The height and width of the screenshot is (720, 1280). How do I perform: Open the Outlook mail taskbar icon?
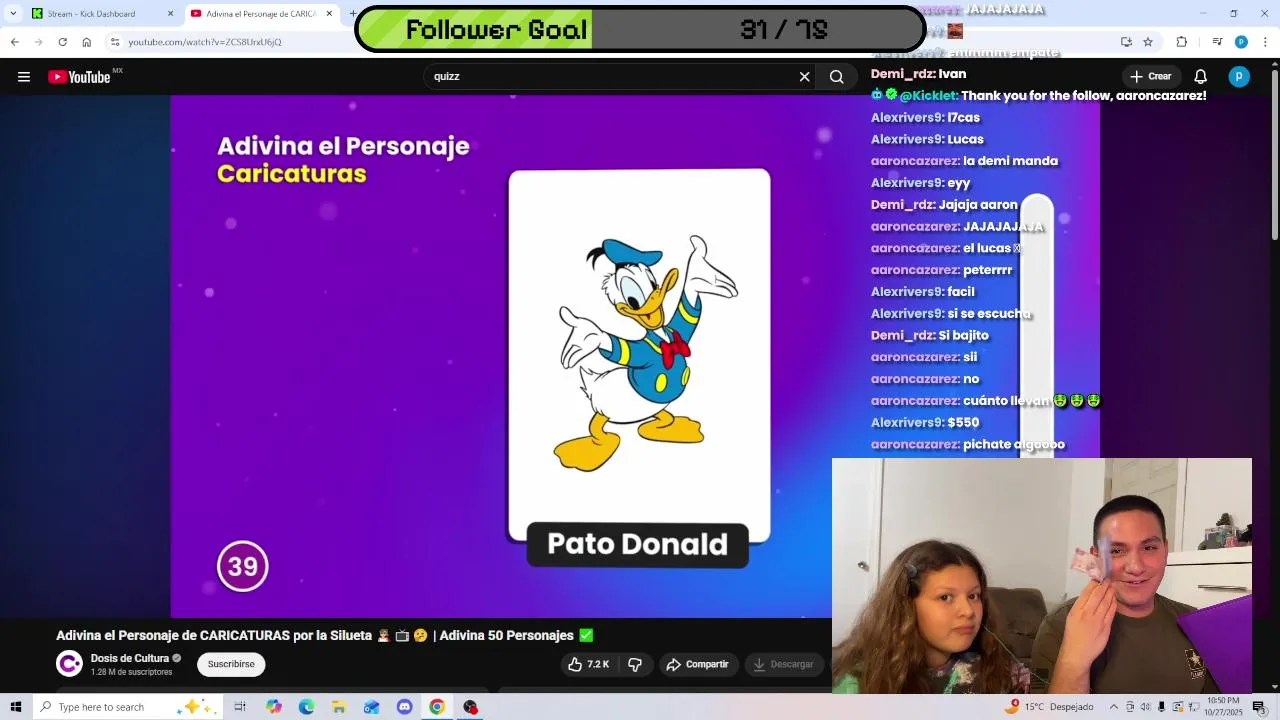(x=372, y=707)
